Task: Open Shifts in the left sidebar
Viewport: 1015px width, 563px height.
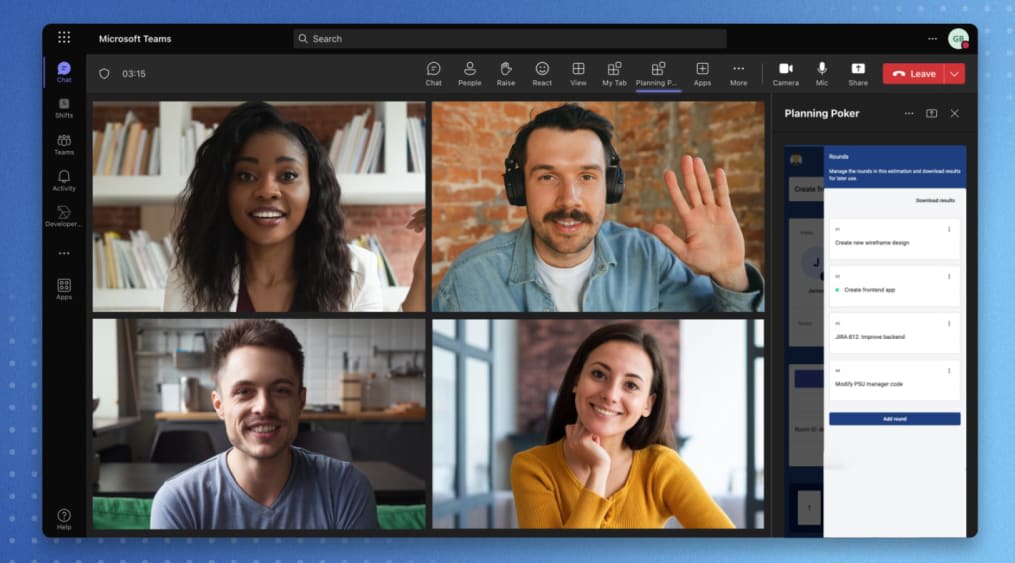Action: pos(64,108)
